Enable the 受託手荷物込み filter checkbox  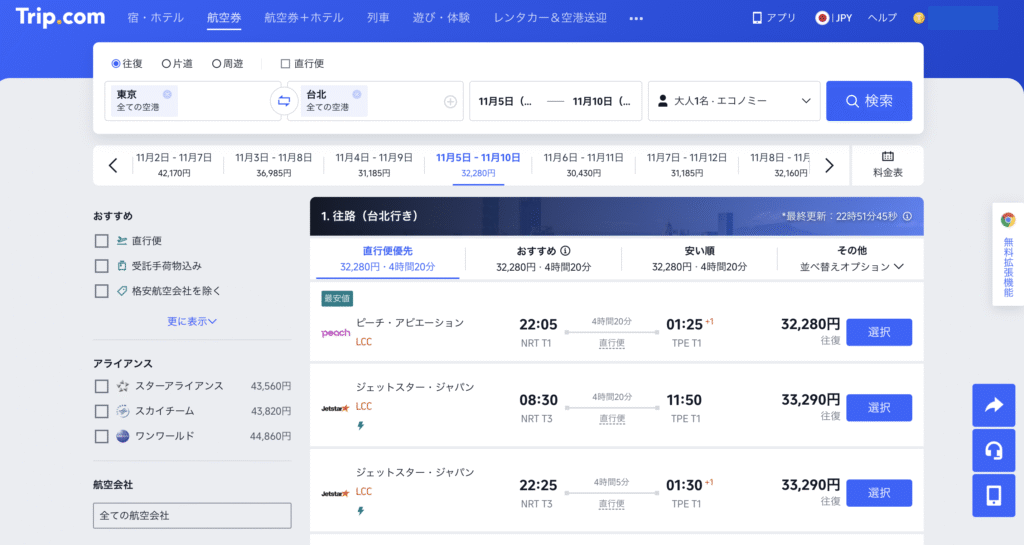click(x=102, y=266)
